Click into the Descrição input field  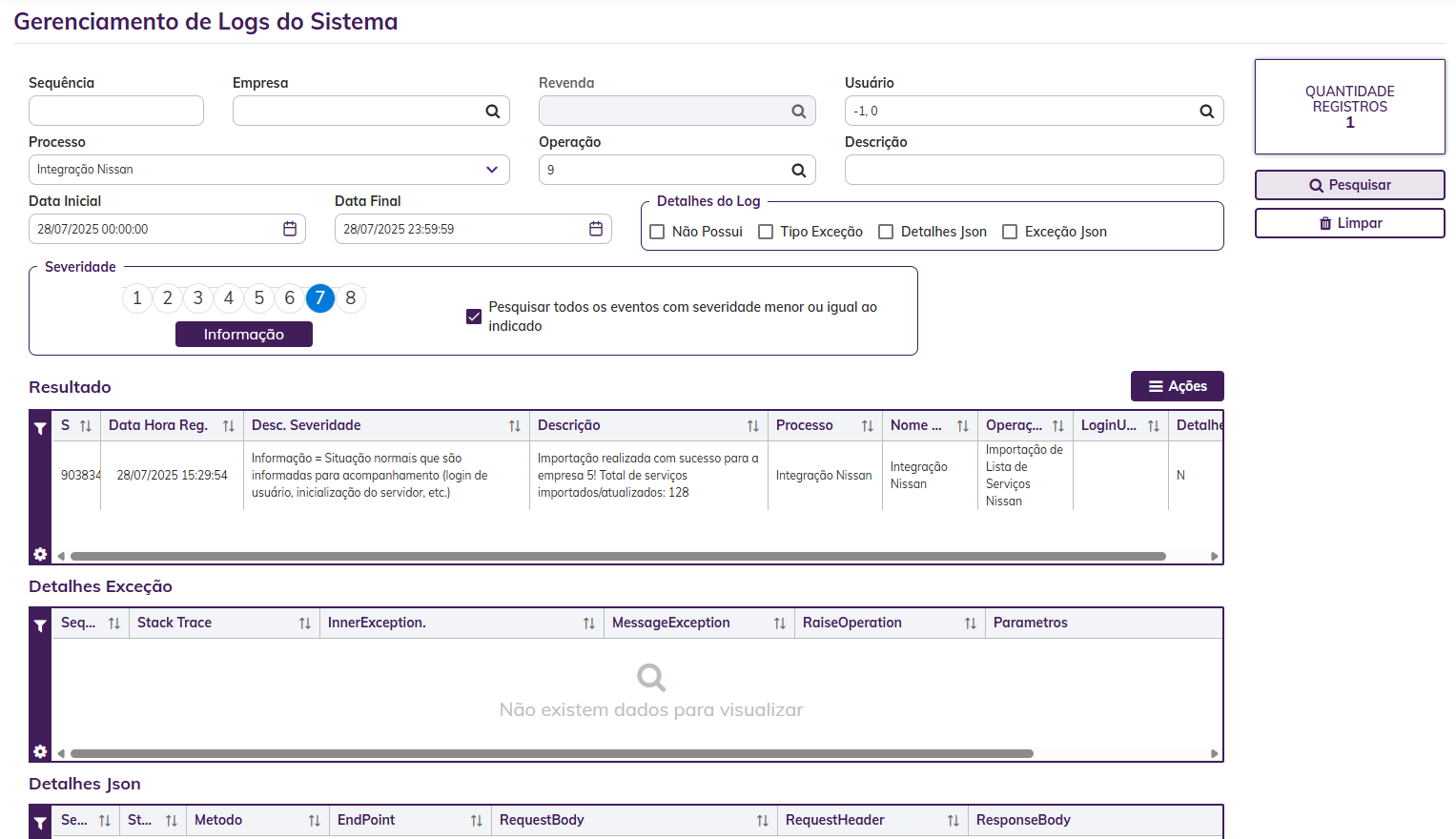tap(1034, 170)
